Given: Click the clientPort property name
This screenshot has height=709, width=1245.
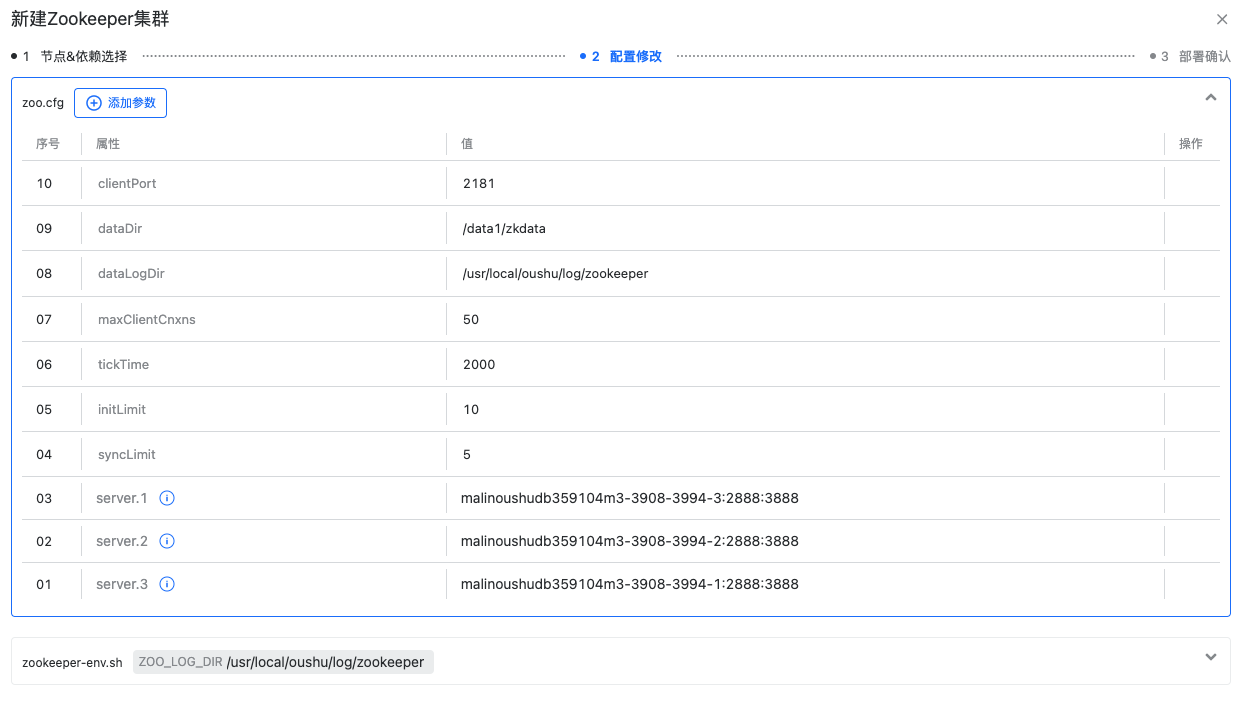Looking at the screenshot, I should click(127, 184).
